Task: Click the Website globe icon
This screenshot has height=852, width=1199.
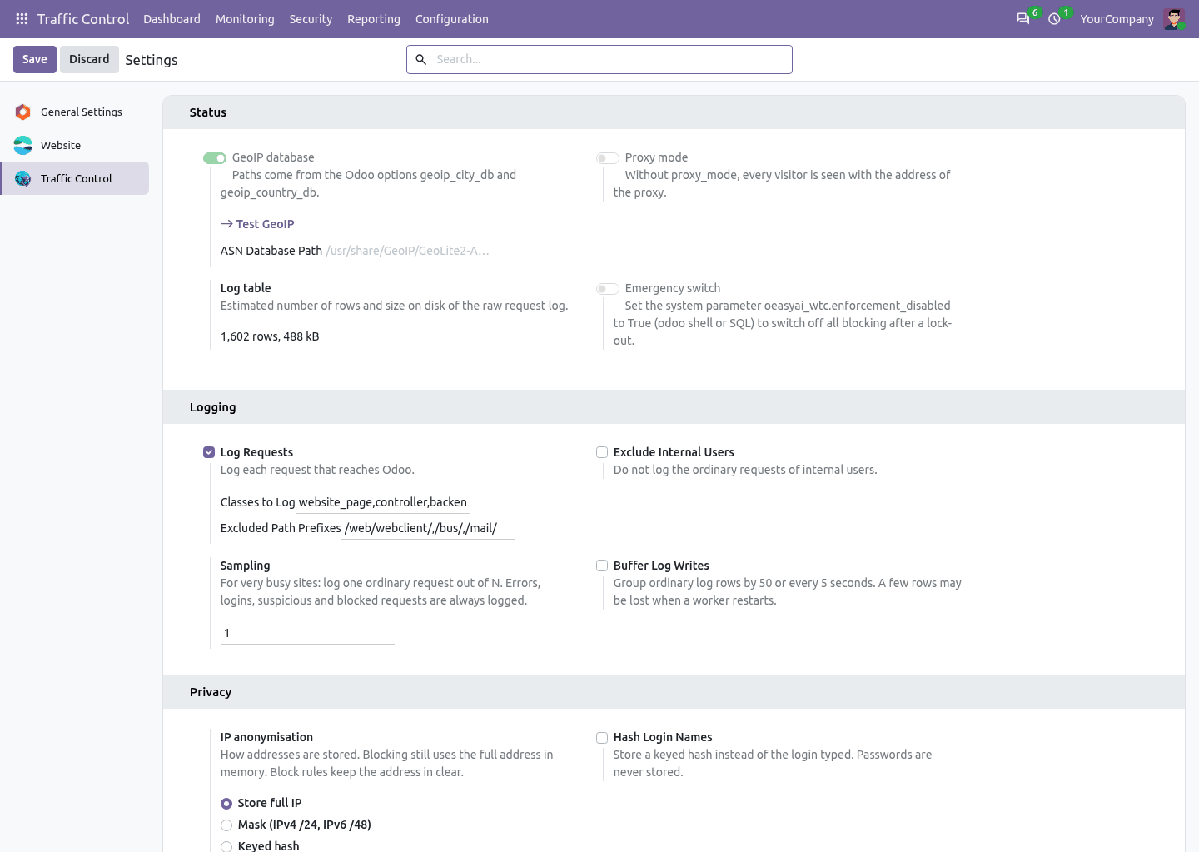Action: pos(23,145)
